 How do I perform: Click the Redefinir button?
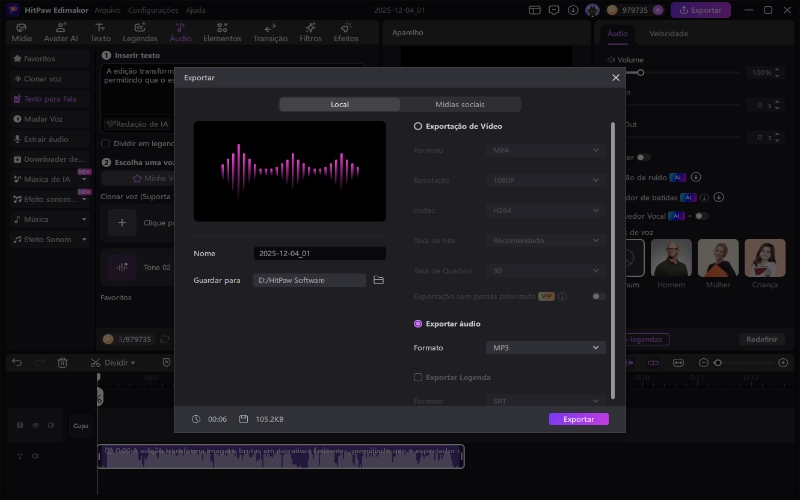click(x=762, y=339)
